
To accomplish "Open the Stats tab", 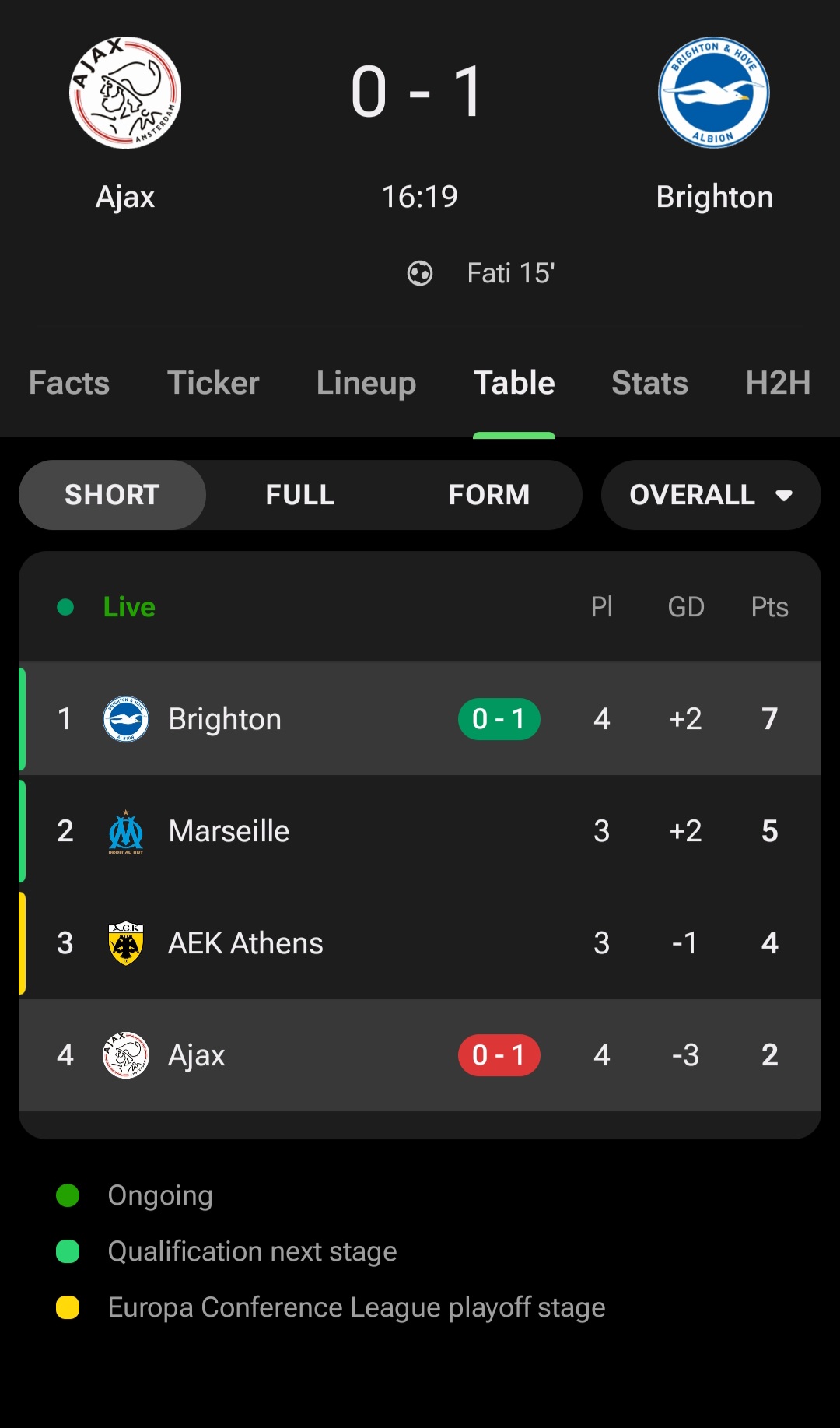I will 649,383.
